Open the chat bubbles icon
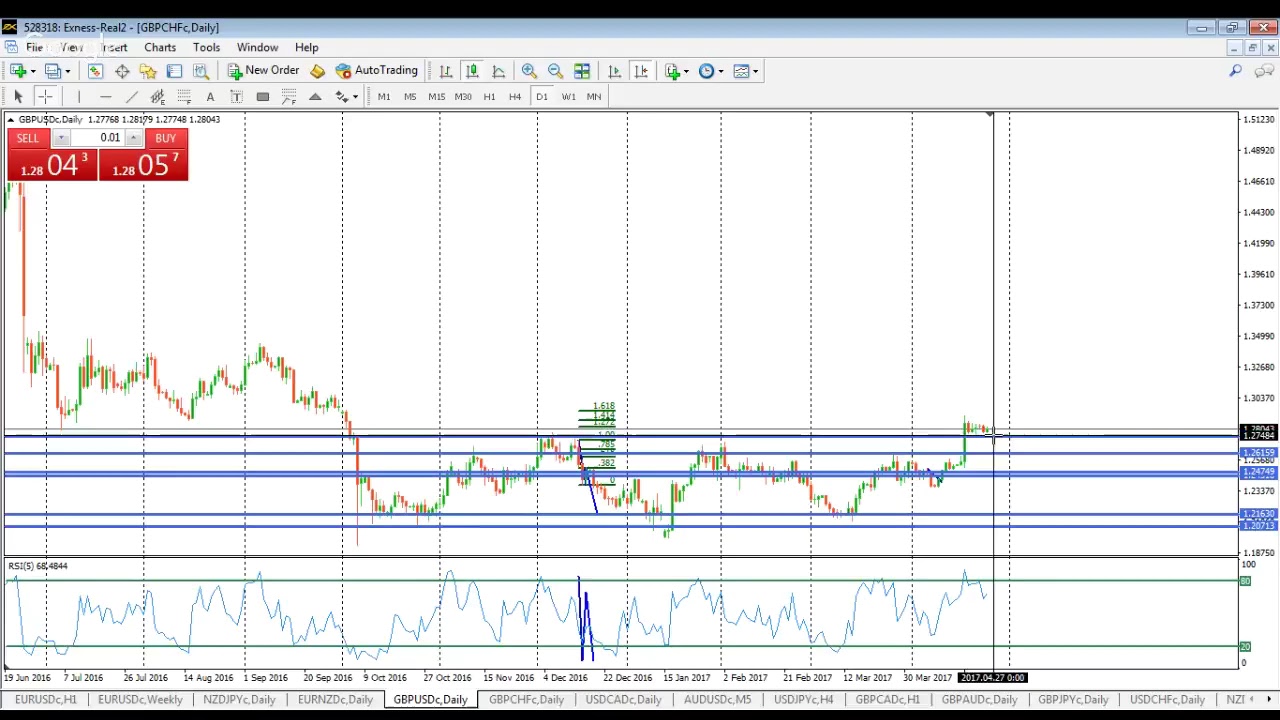The width and height of the screenshot is (1280, 720). pos(1264,71)
